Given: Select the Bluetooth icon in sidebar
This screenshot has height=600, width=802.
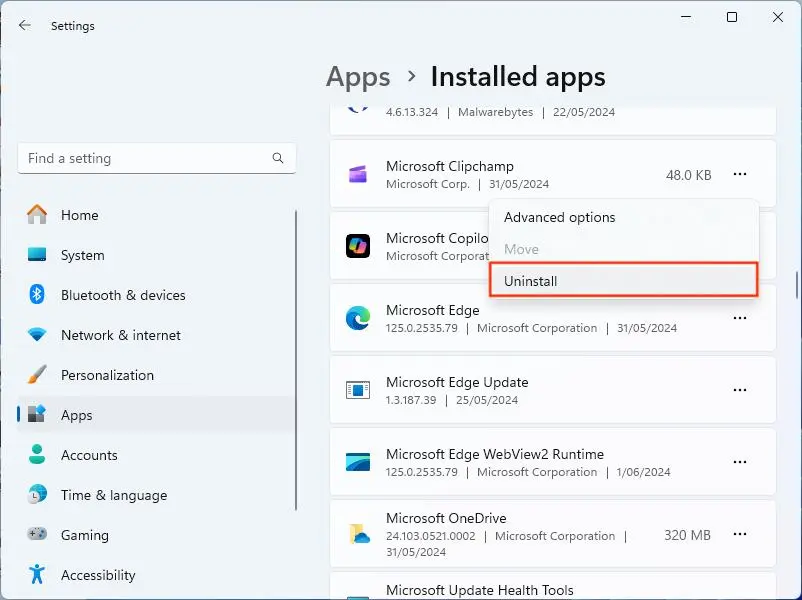Looking at the screenshot, I should (x=37, y=295).
